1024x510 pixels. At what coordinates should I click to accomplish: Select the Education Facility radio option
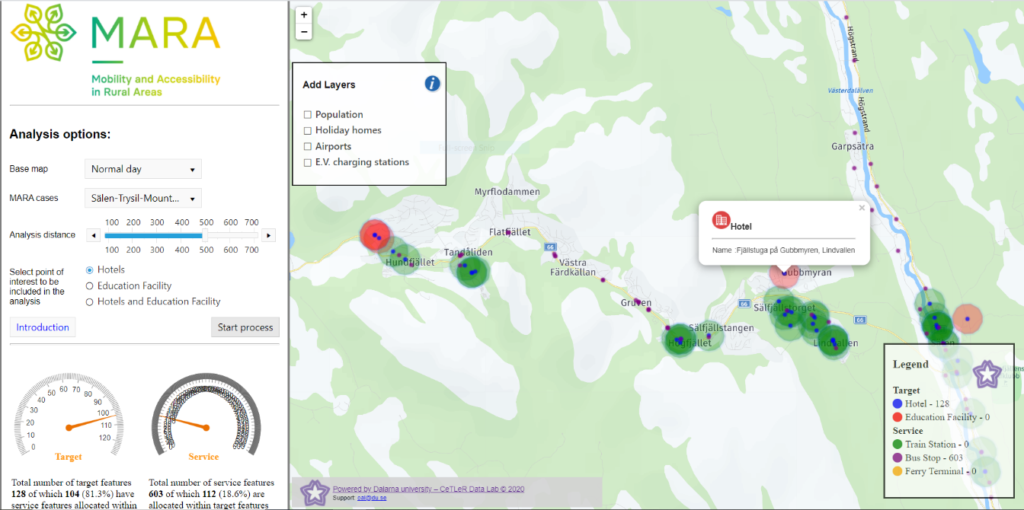(91, 286)
